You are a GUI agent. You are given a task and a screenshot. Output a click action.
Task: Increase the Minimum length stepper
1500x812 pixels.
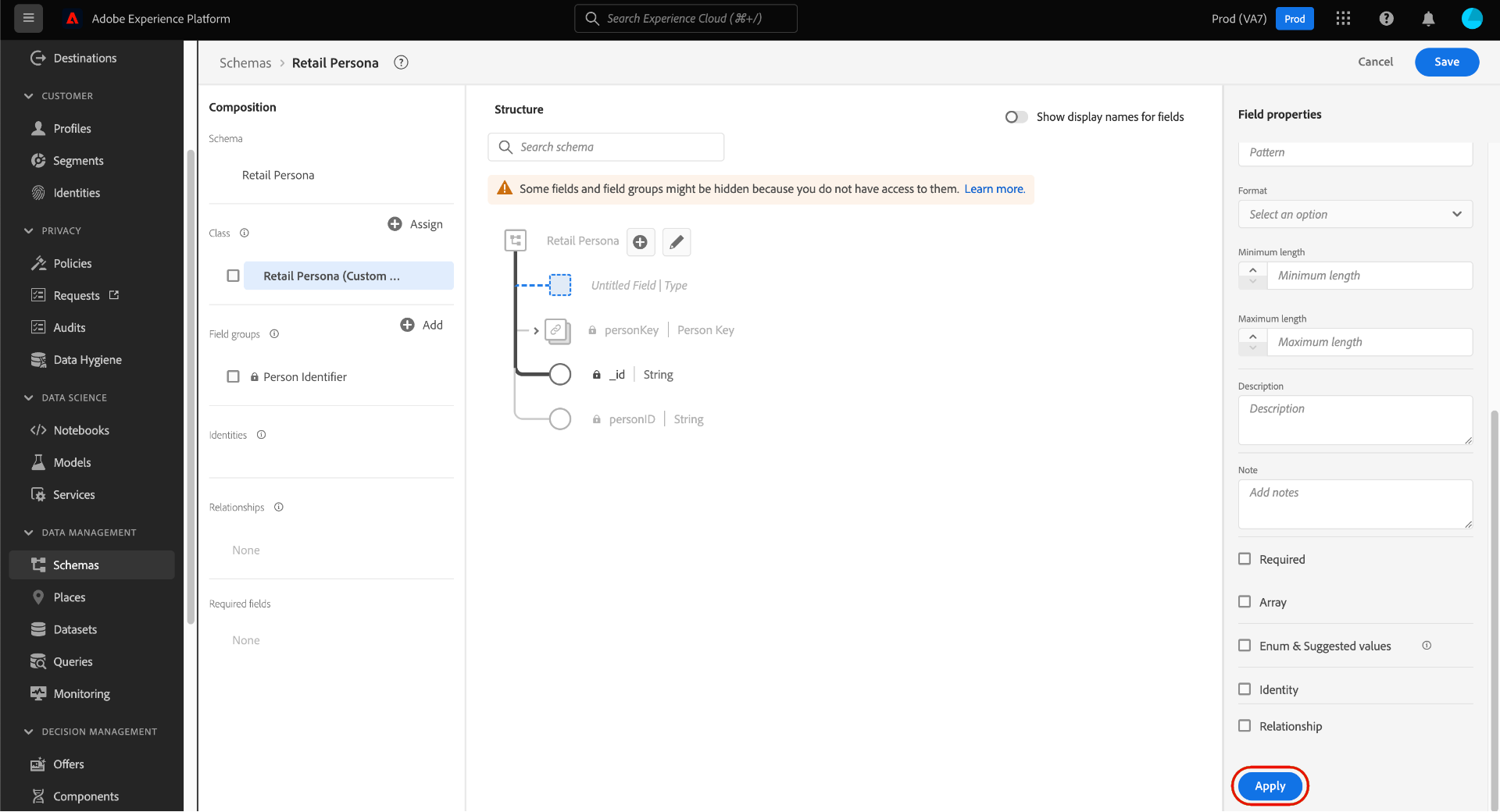click(x=1253, y=269)
